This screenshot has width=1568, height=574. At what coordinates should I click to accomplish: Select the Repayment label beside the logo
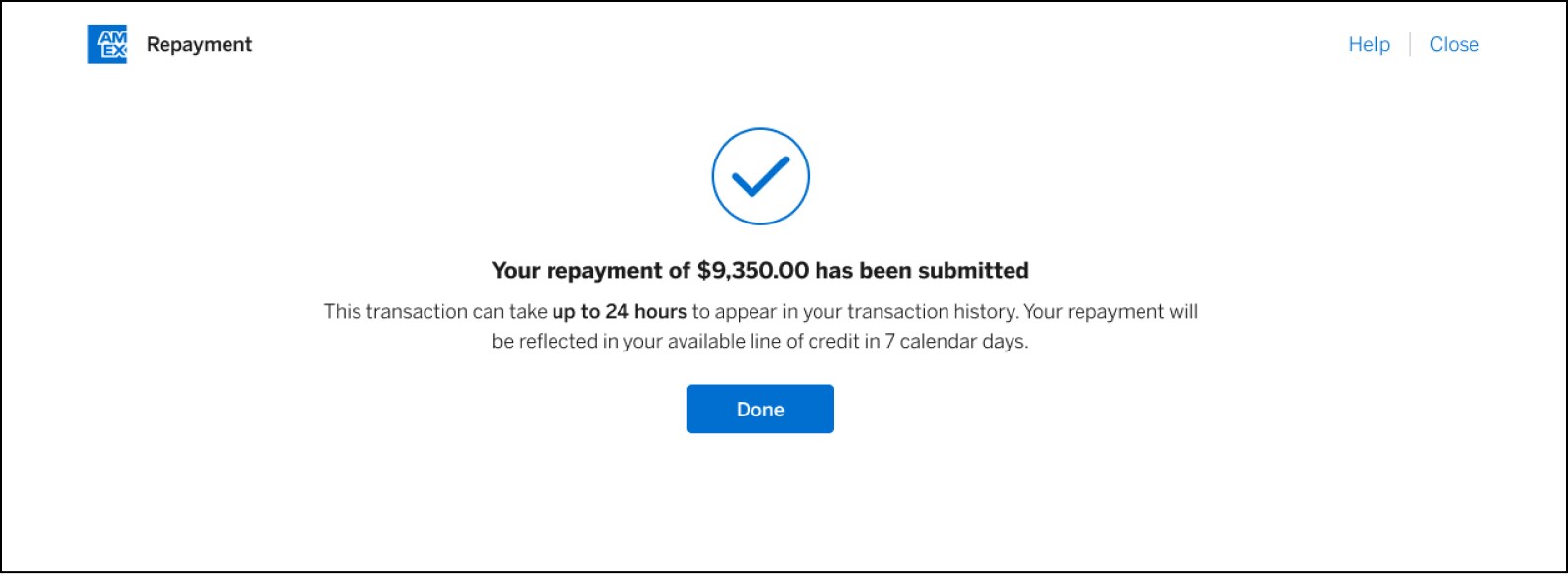pyautogui.click(x=199, y=44)
